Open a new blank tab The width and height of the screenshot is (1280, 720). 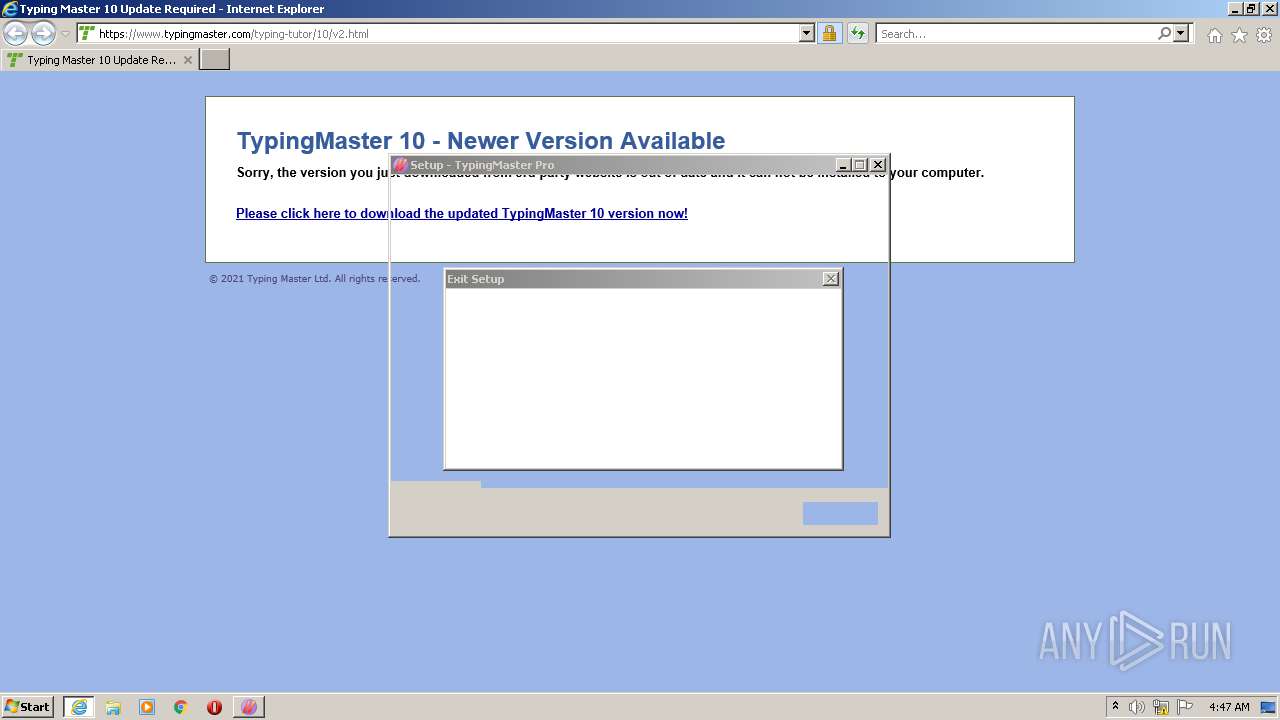coord(215,60)
